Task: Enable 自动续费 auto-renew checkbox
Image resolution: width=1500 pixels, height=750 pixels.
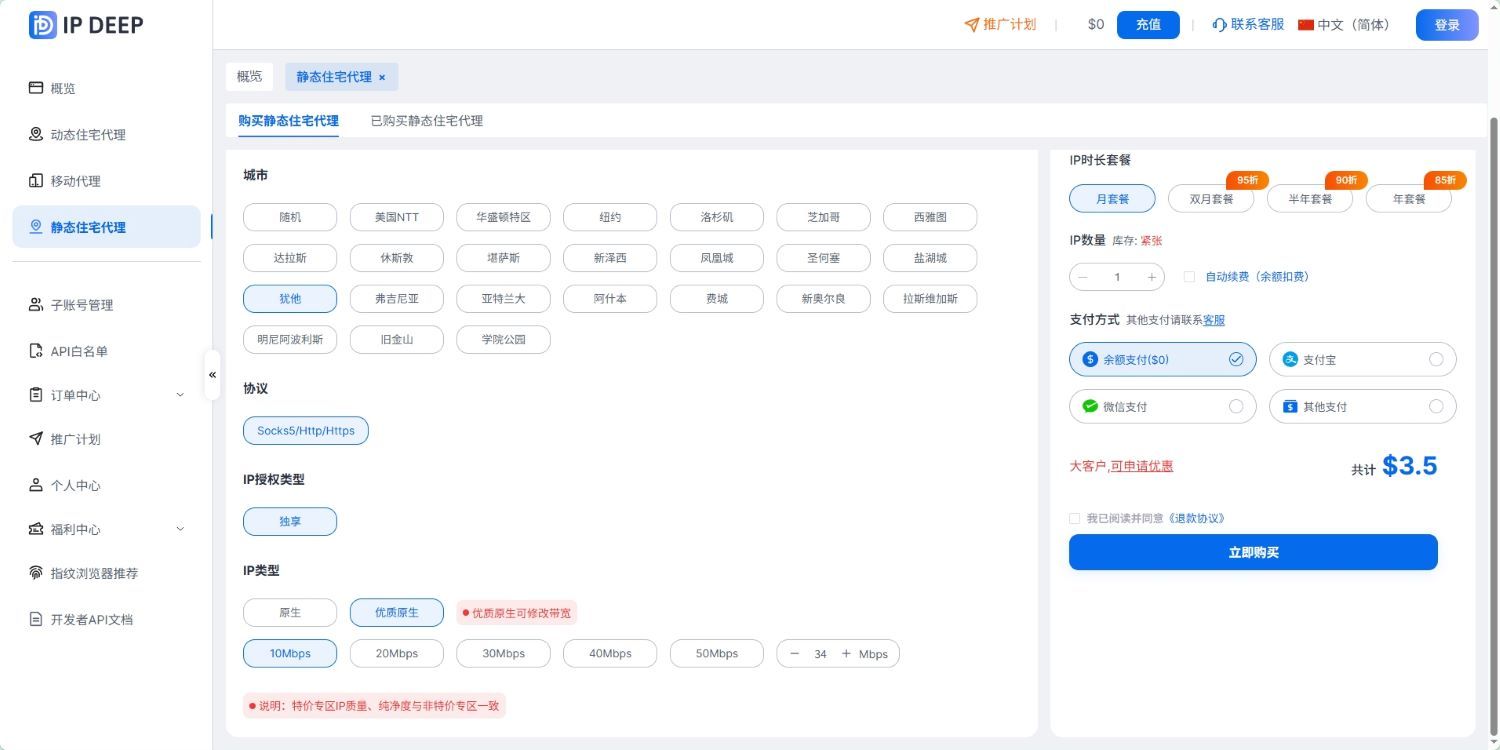Action: tap(1189, 277)
